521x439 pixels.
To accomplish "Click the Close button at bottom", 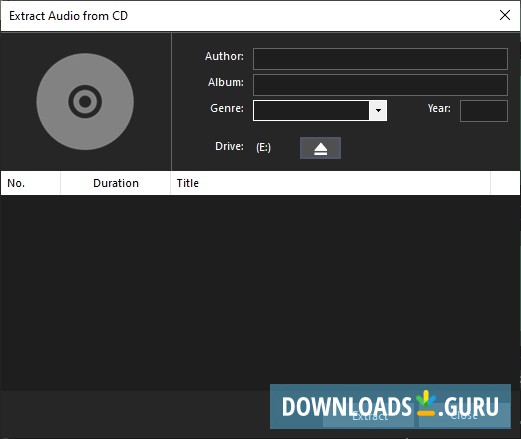I will click(464, 416).
